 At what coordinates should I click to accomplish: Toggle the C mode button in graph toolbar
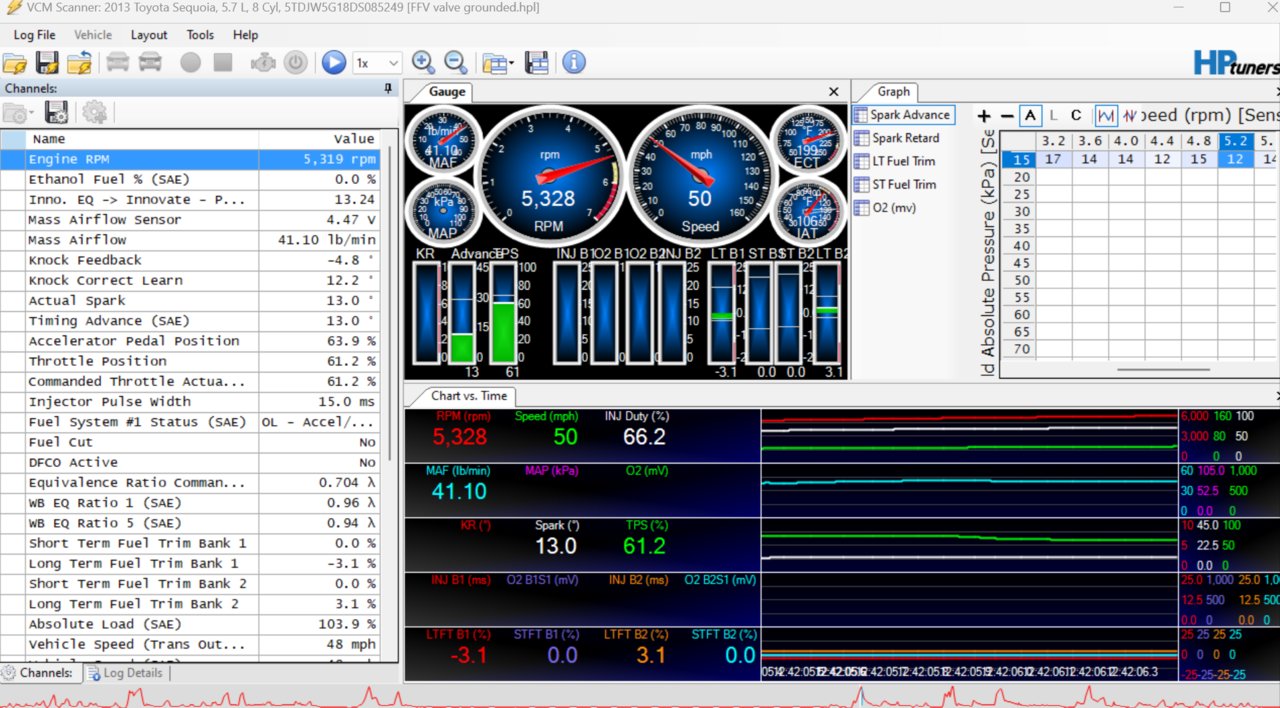tap(1076, 116)
